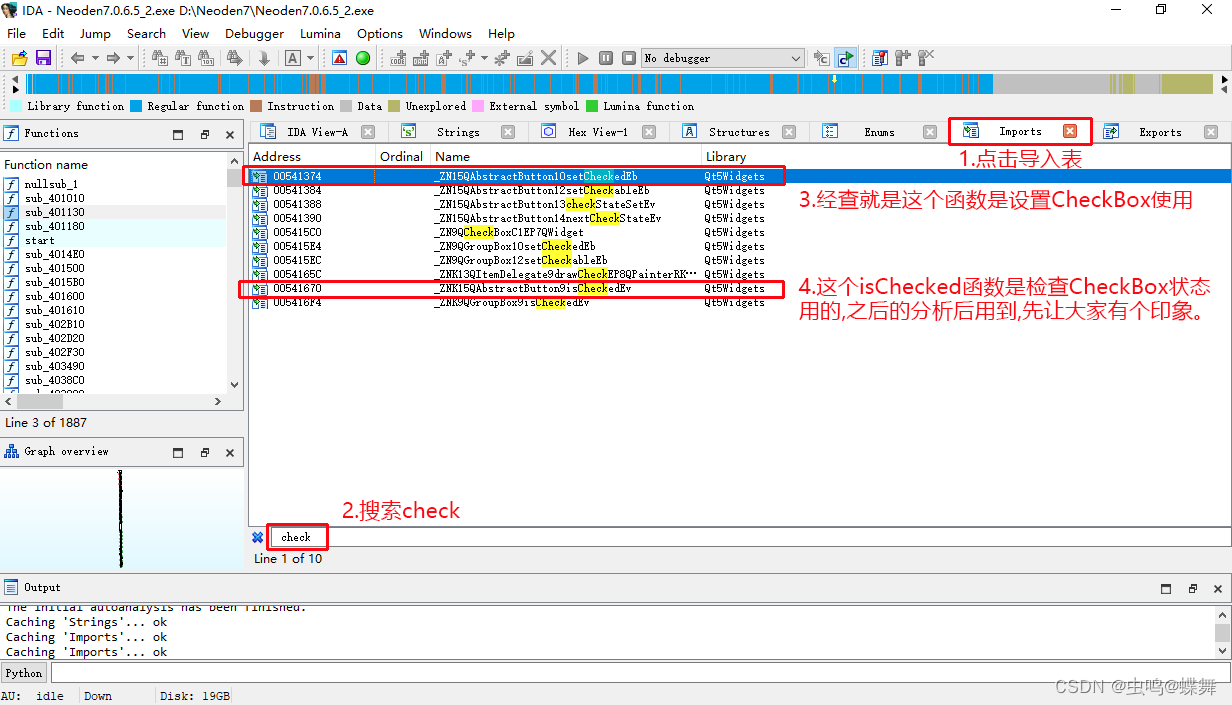The height and width of the screenshot is (705, 1232).
Task: Click the binoculars search-immediate-value icon
Action: (x=160, y=58)
